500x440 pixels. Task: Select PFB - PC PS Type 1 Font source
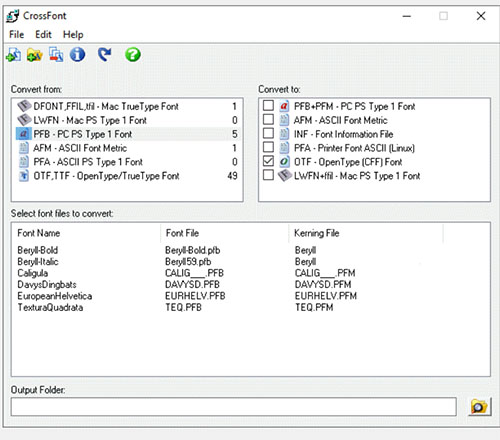(127, 134)
